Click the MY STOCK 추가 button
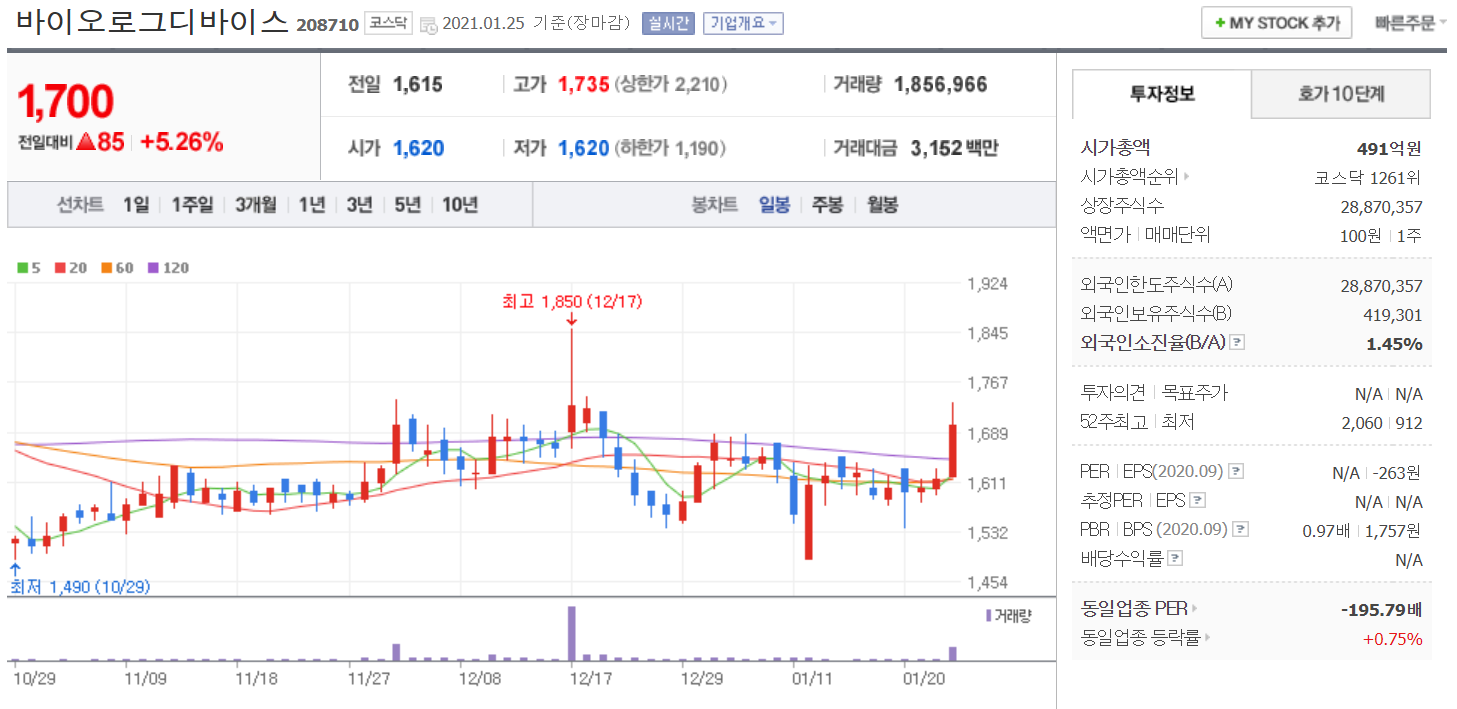1457x709 pixels. click(1276, 22)
